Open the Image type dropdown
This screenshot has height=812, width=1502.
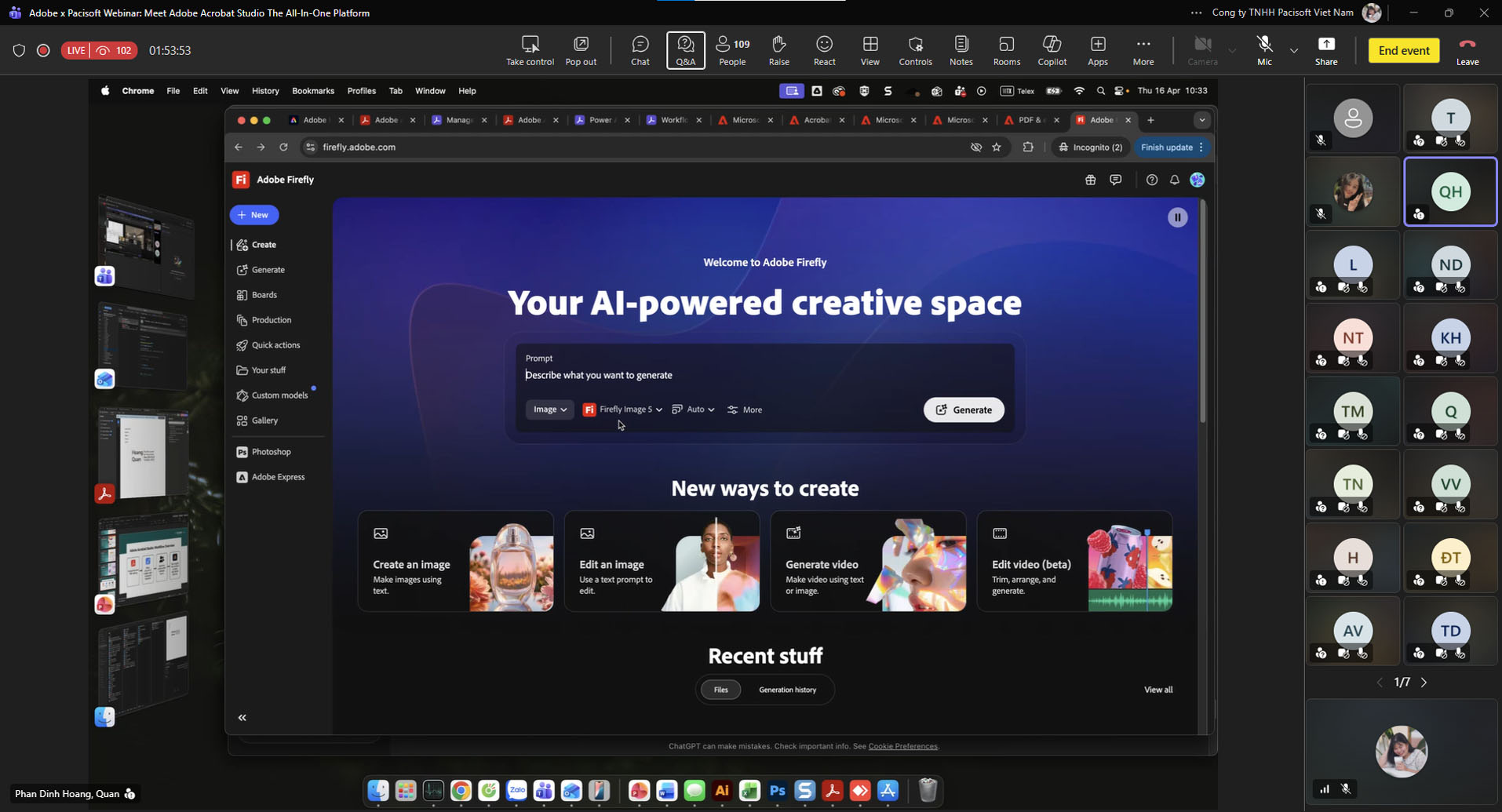(x=549, y=410)
